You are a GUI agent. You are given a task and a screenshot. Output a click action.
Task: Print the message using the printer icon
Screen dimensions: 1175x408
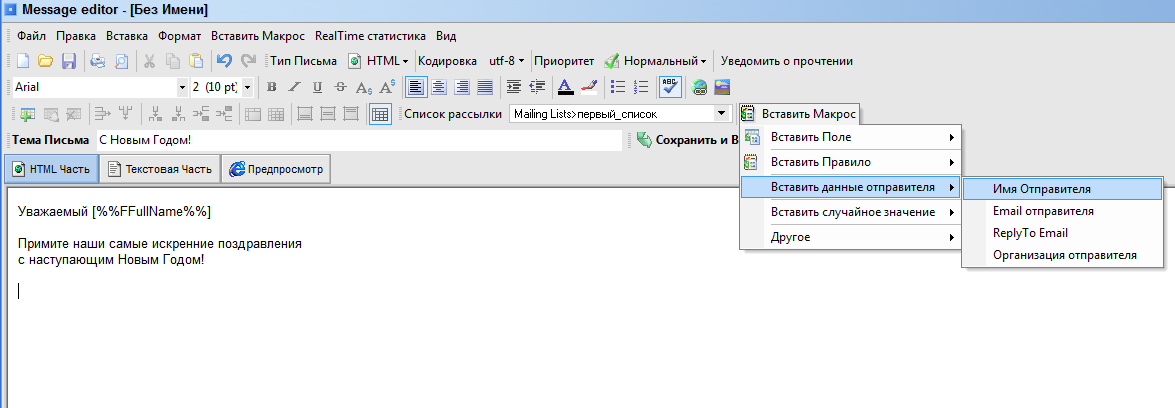(x=98, y=61)
